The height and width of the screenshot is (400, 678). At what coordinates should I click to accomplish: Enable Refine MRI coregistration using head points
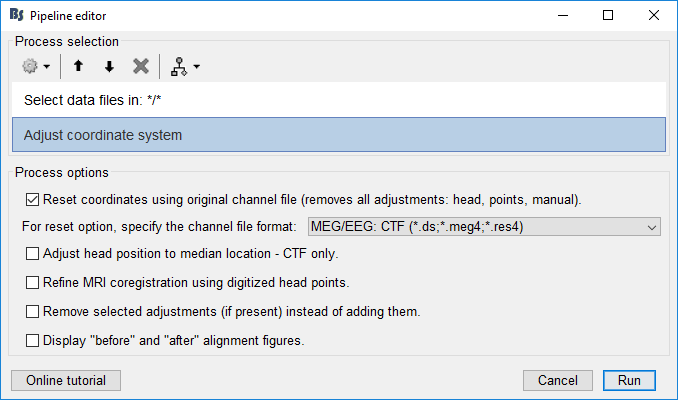(33, 283)
